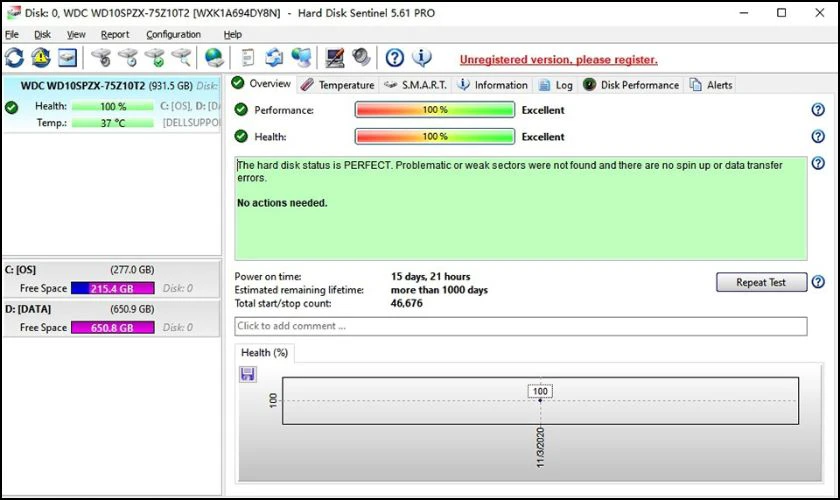Click the disk with clock icon
This screenshot has height=500, width=840.
pos(128,57)
